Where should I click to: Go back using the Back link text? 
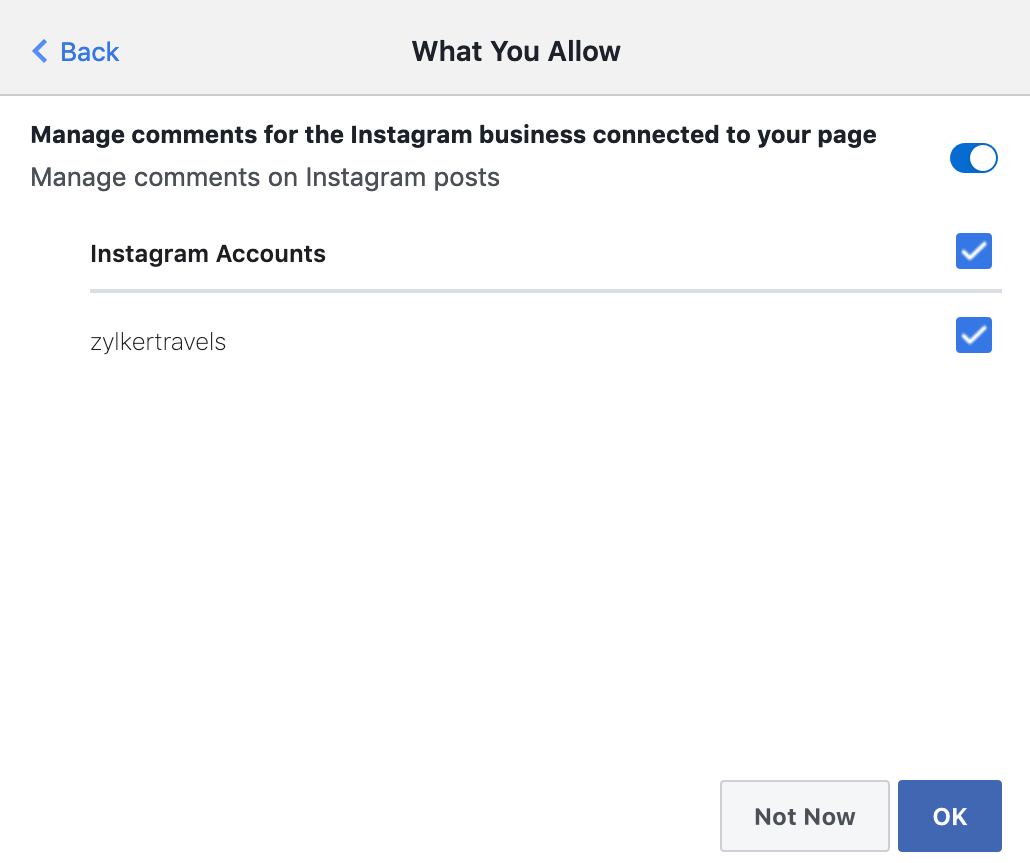[x=90, y=52]
